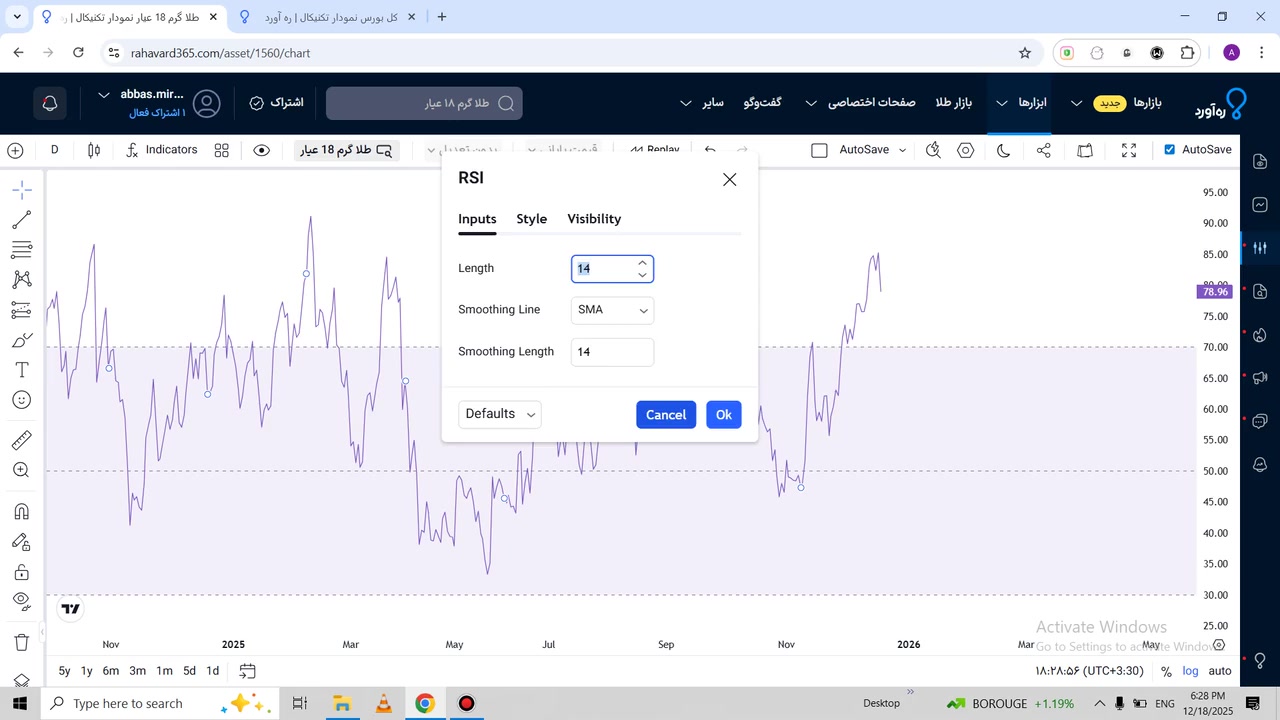Activate the magnet mode icon
This screenshot has height=720, width=1280.
tap(21, 512)
